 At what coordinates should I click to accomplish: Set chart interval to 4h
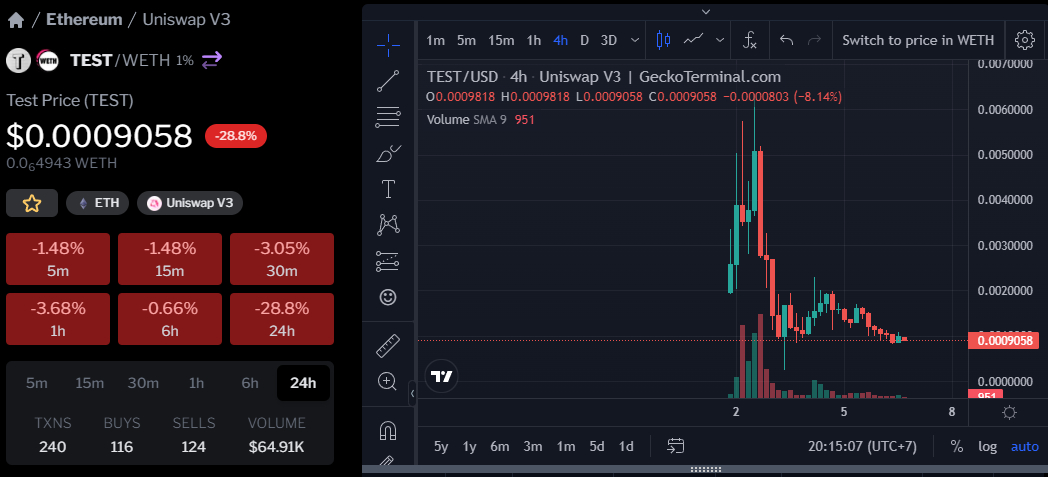[x=561, y=40]
